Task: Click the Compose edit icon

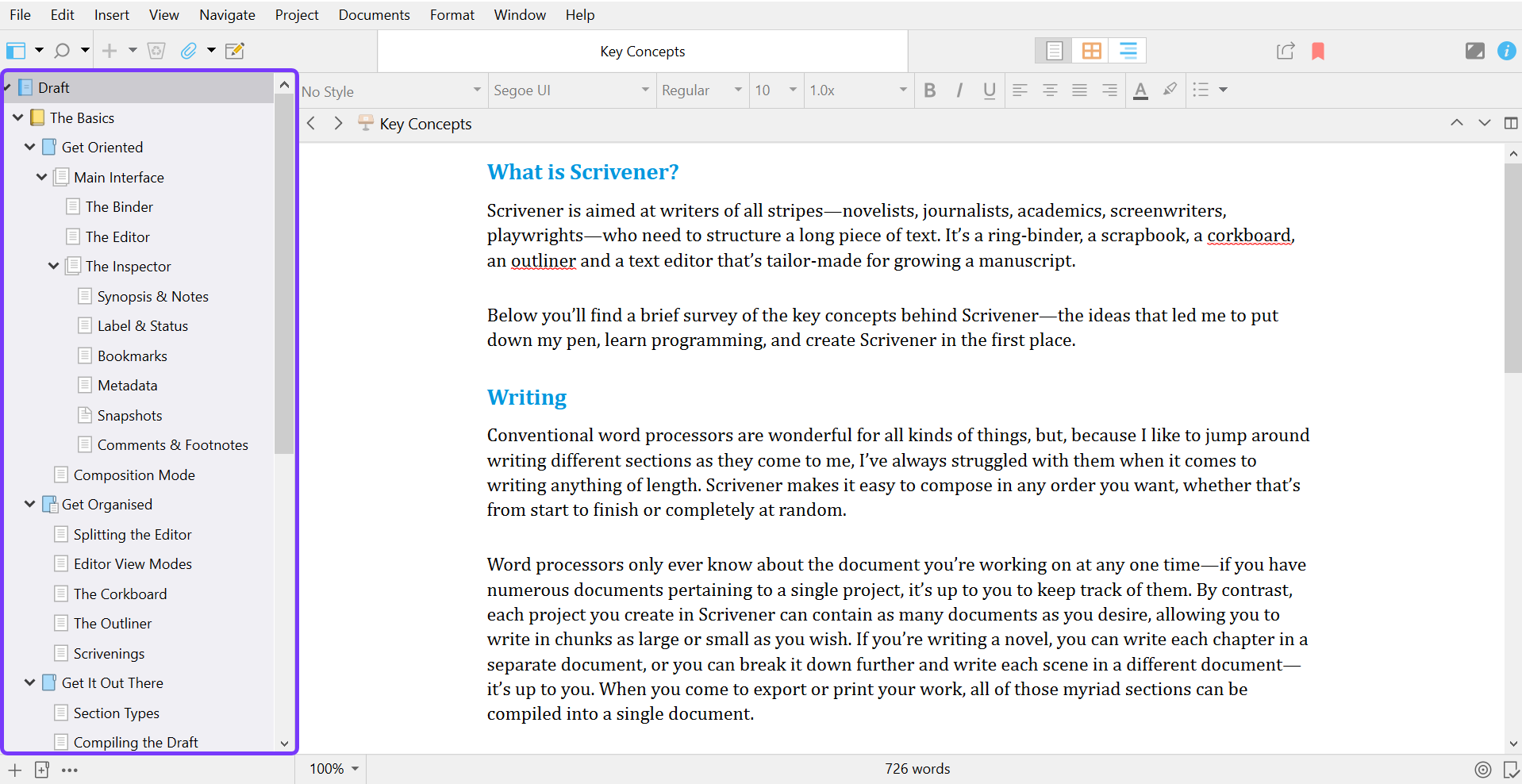Action: 234,52
